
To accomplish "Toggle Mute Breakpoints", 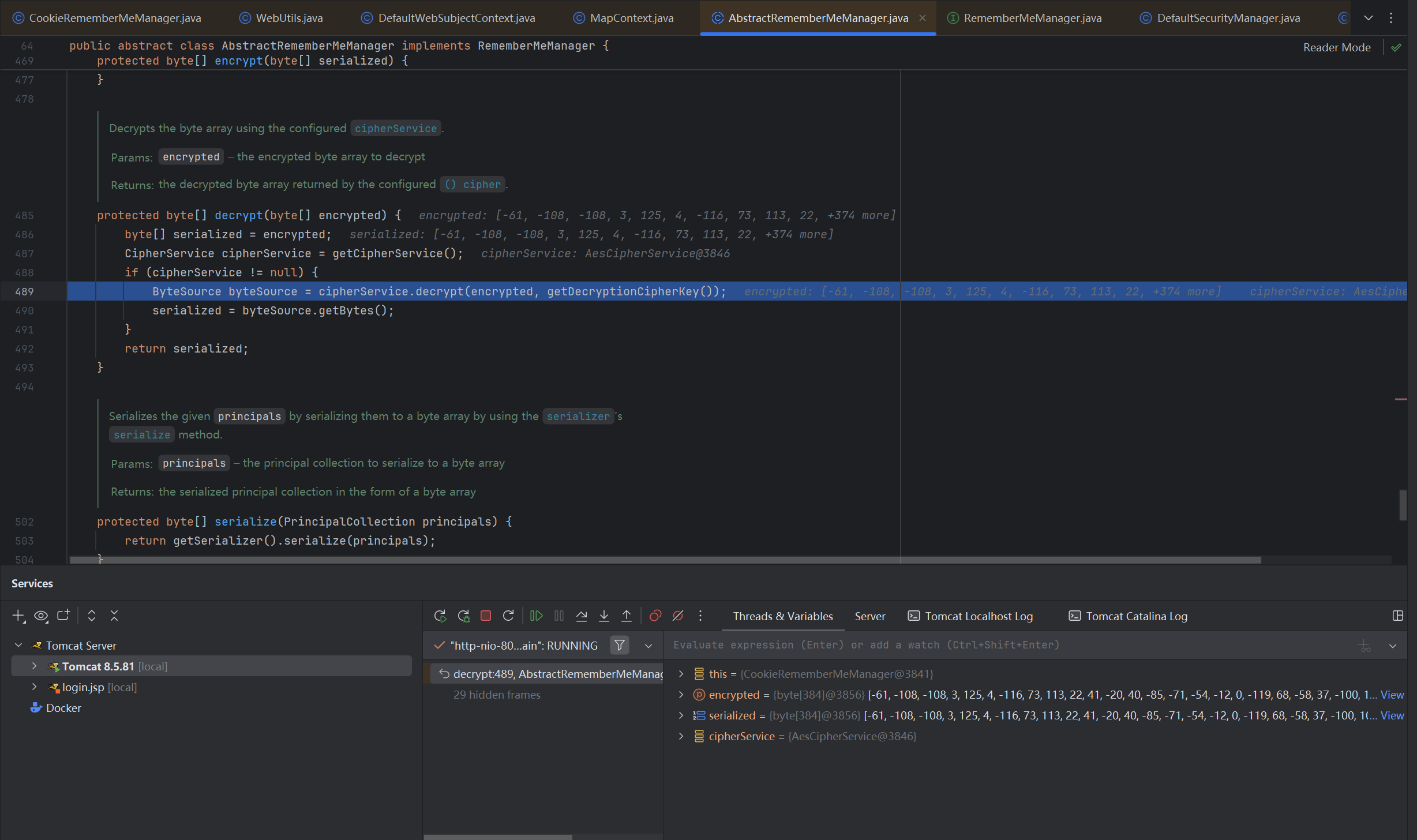I will 678,616.
